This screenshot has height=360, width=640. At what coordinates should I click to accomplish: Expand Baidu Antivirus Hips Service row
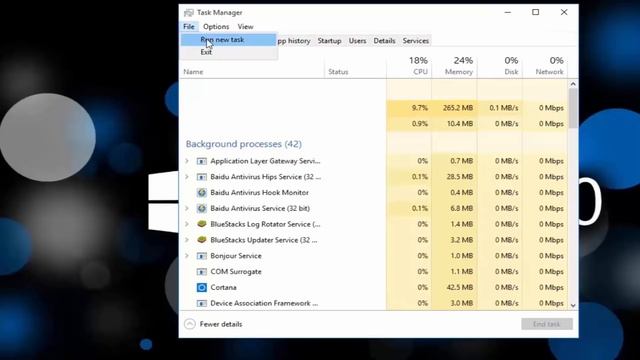click(x=187, y=177)
